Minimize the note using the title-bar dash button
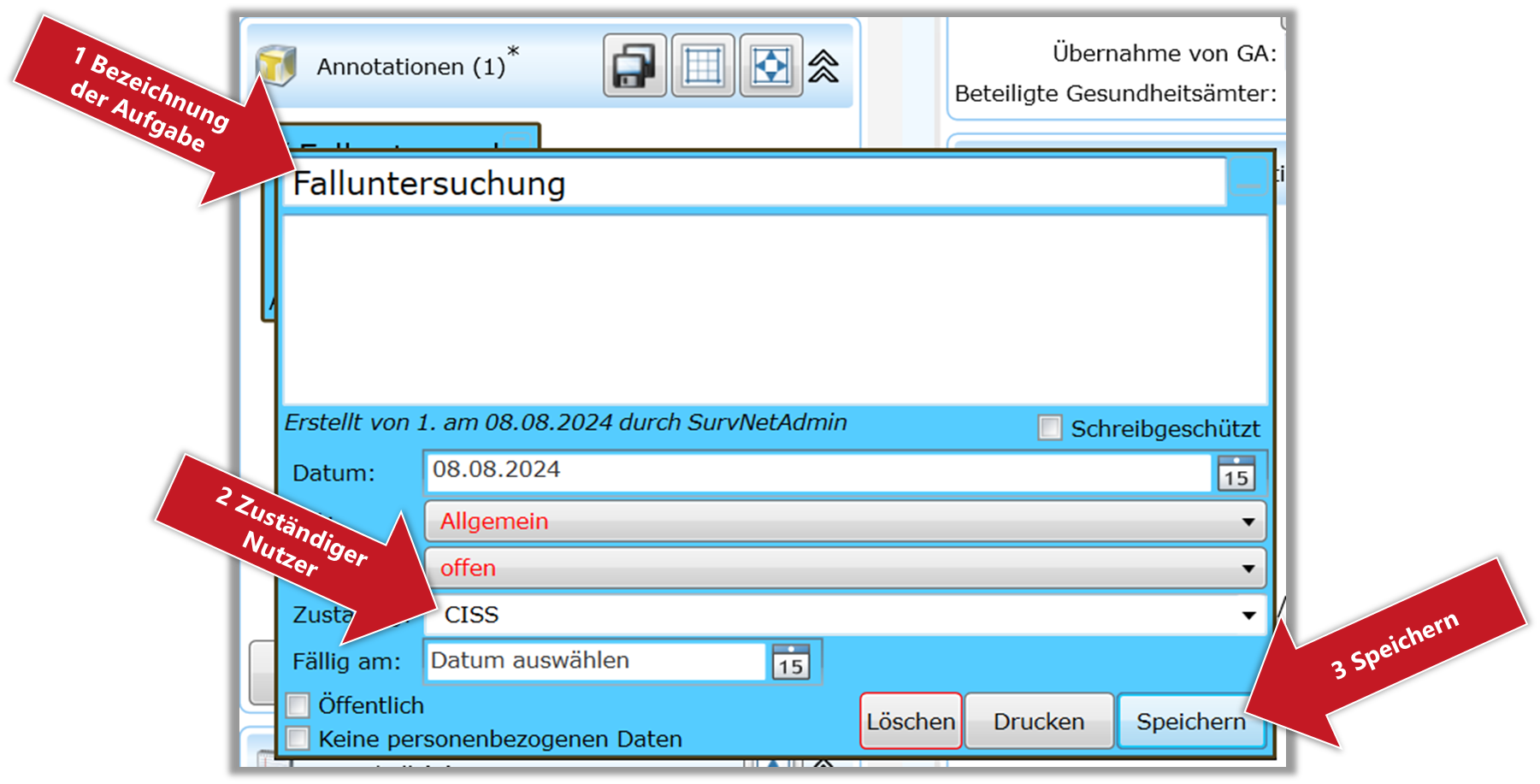 [1248, 184]
